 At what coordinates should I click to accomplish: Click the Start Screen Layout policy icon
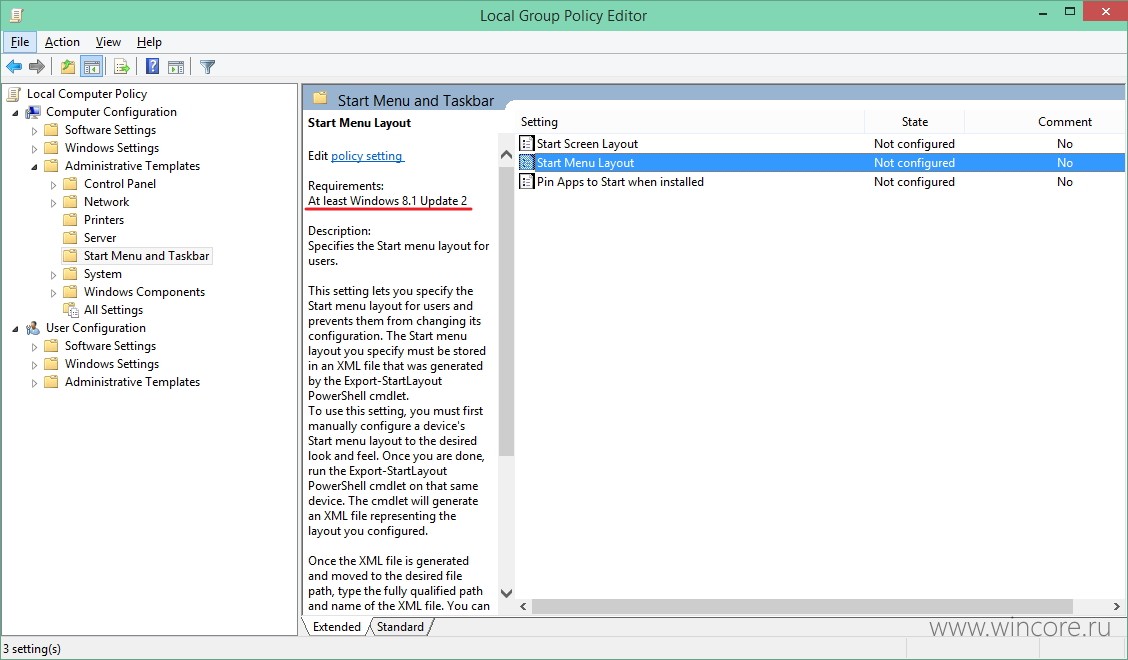[x=527, y=143]
